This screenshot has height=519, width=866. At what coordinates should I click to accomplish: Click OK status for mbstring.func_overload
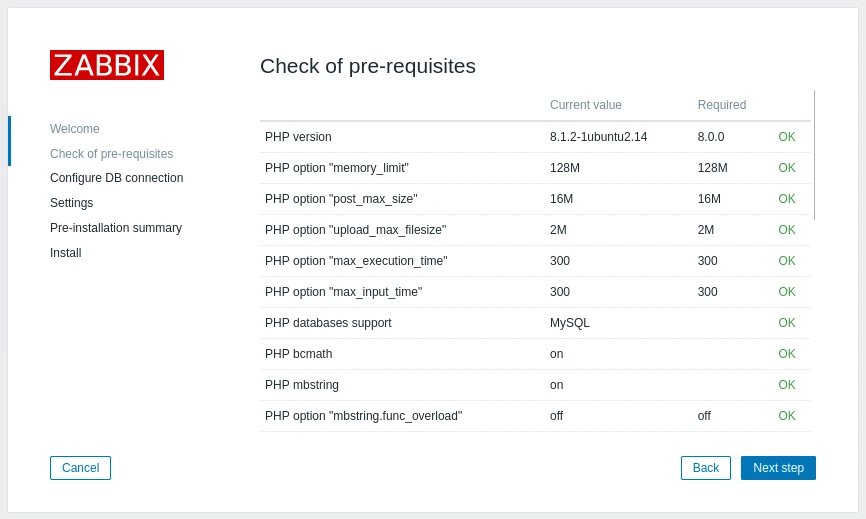click(786, 416)
